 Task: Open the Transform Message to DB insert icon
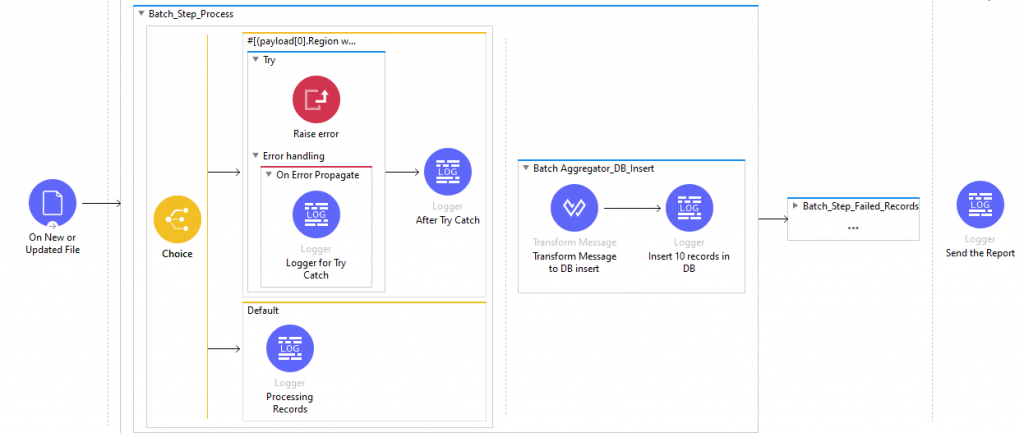pos(574,208)
